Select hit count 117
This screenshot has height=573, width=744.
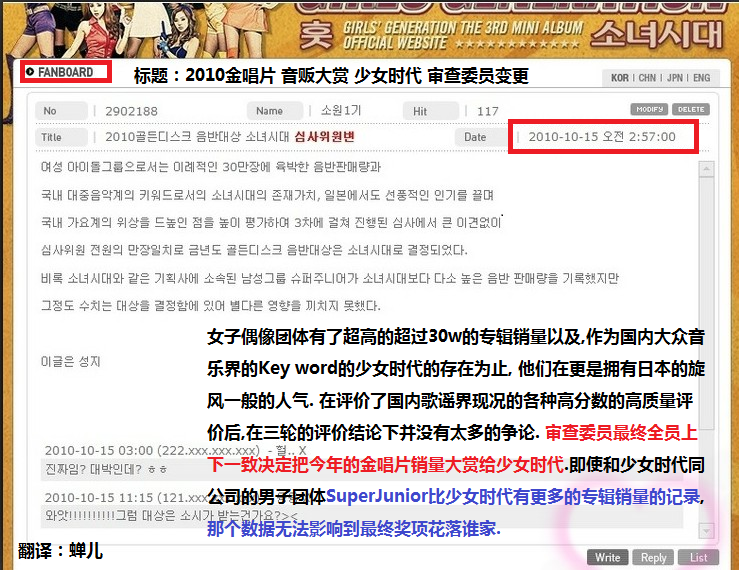pos(488,111)
